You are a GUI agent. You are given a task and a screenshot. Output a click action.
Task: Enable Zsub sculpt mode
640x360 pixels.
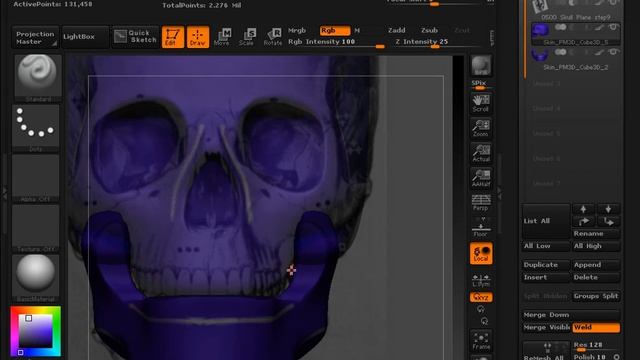pos(429,30)
